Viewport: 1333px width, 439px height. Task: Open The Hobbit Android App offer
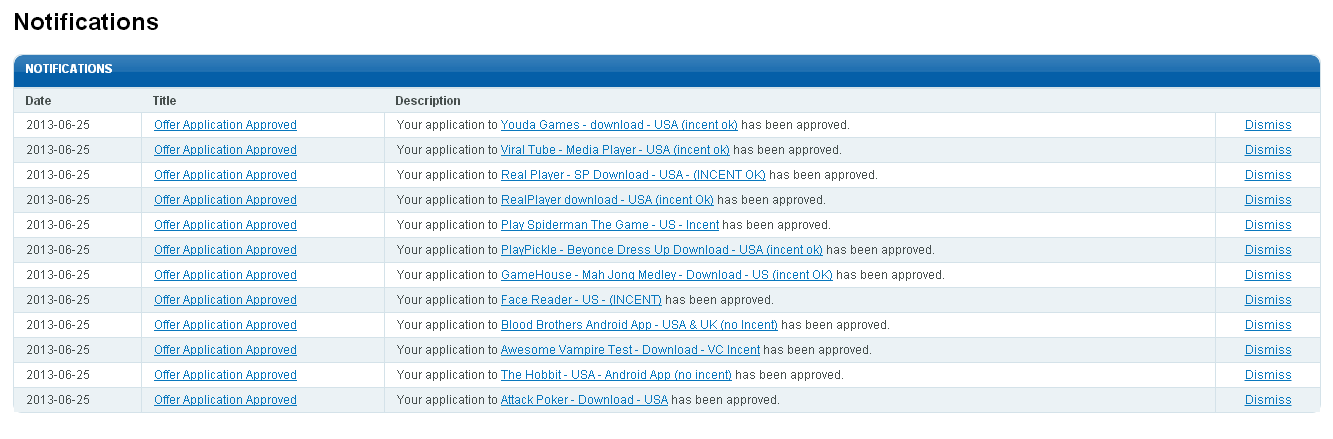(x=616, y=375)
